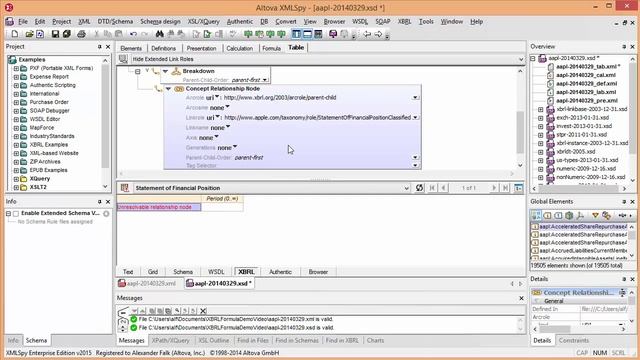Viewport: 640px width, 360px height.
Task: Click the Save All icon
Action: 67,34
